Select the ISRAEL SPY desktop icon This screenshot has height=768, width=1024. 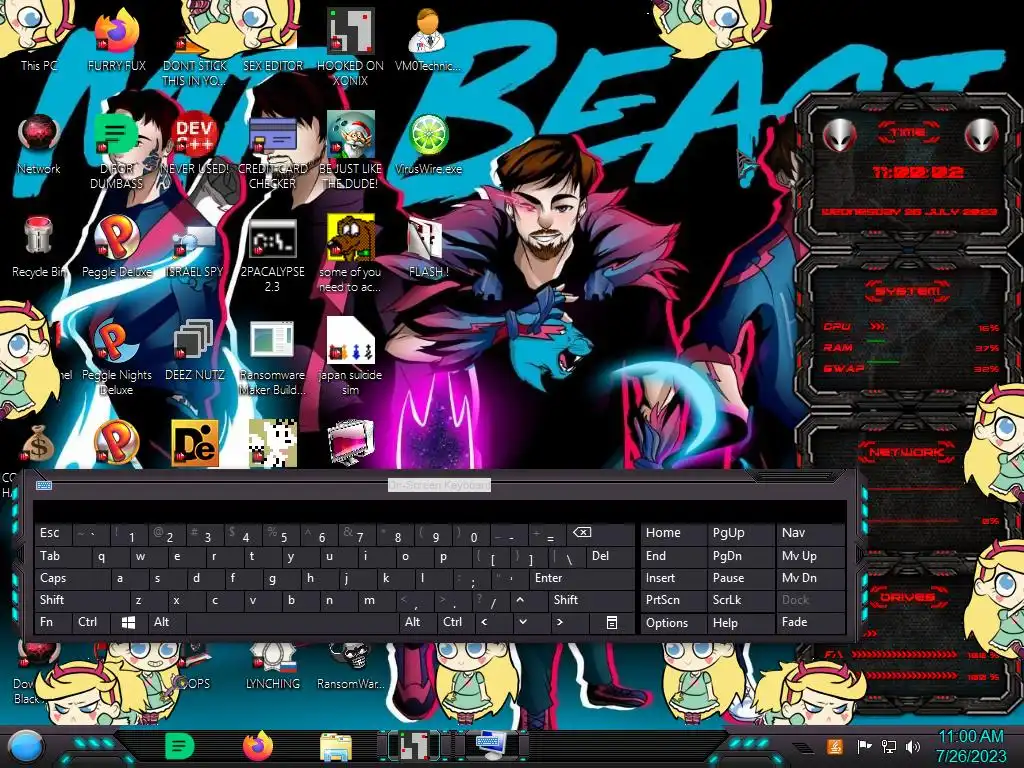pyautogui.click(x=195, y=247)
